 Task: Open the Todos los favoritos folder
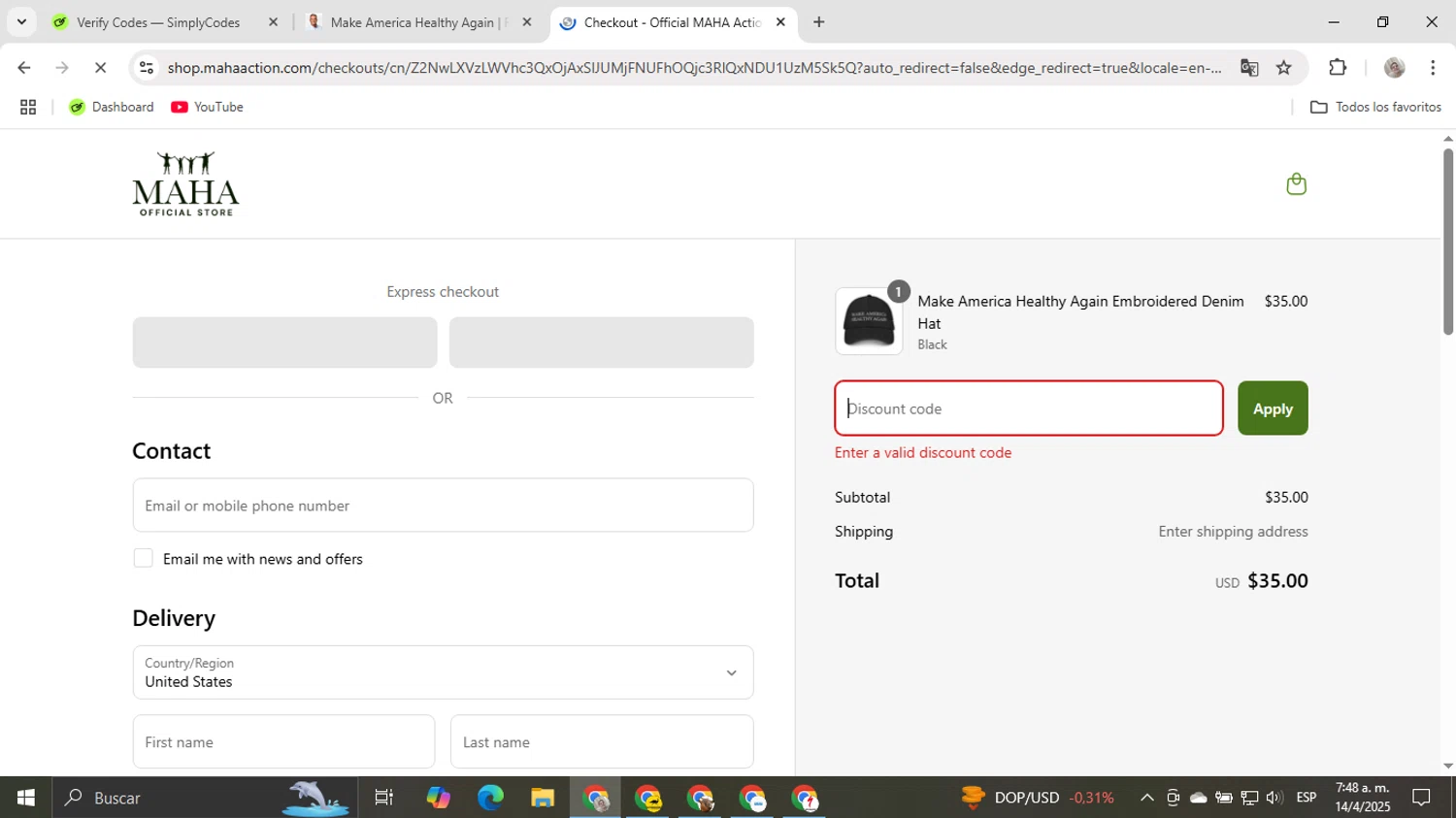click(x=1375, y=107)
